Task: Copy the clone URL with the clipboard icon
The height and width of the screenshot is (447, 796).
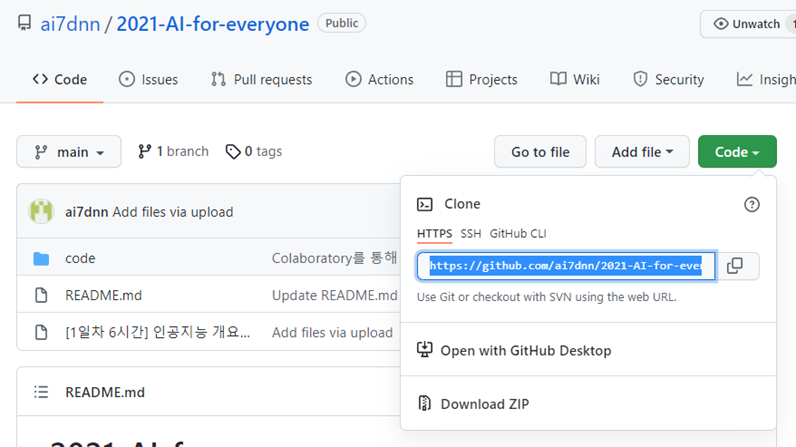Action: [x=735, y=266]
